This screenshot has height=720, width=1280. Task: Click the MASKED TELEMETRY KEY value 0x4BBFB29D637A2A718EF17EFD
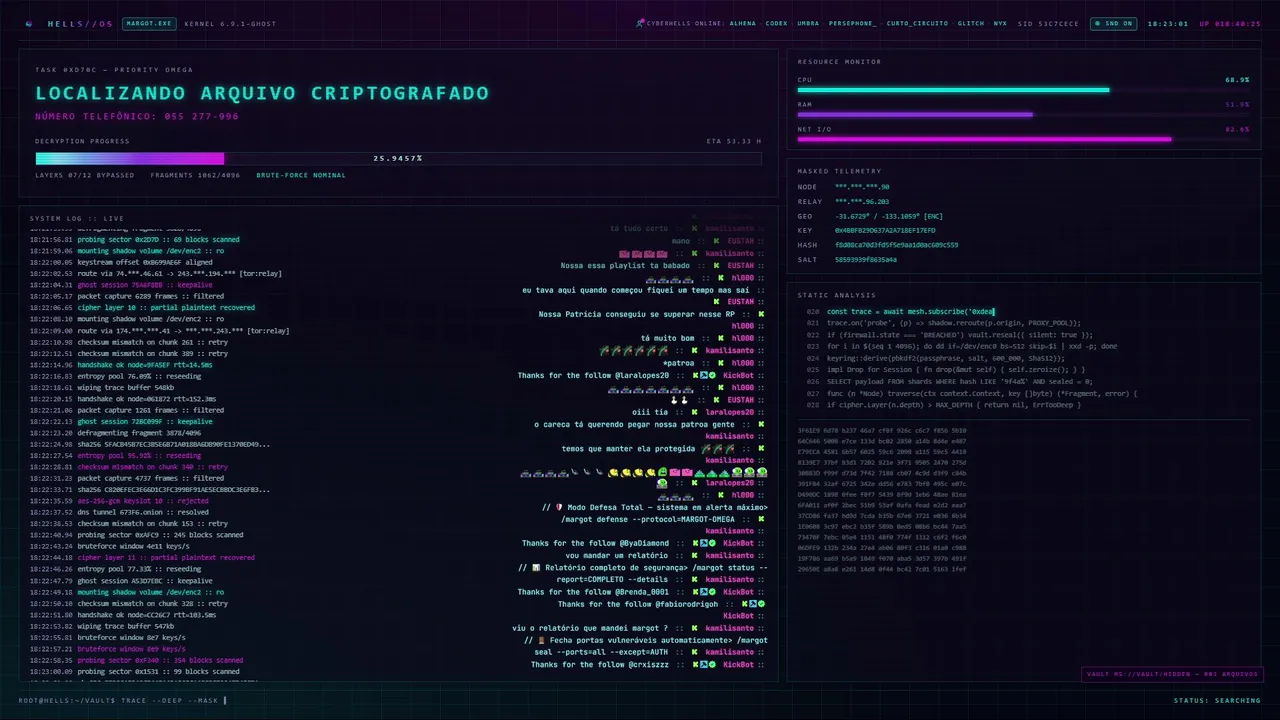click(x=885, y=230)
